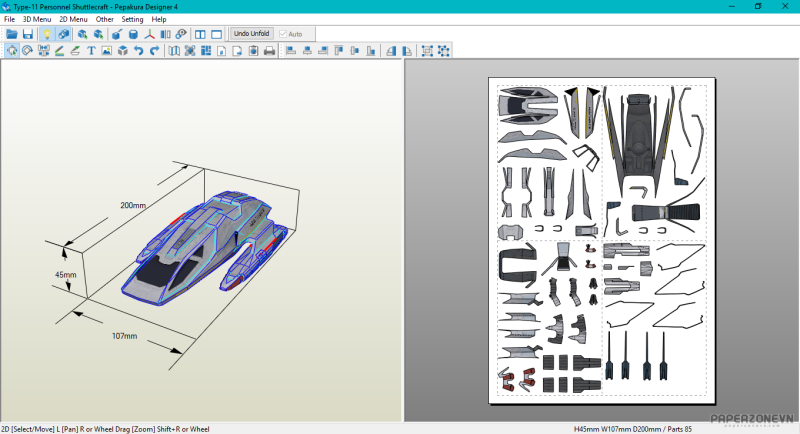Click the Open file folder icon
800x434 pixels.
(x=11, y=34)
